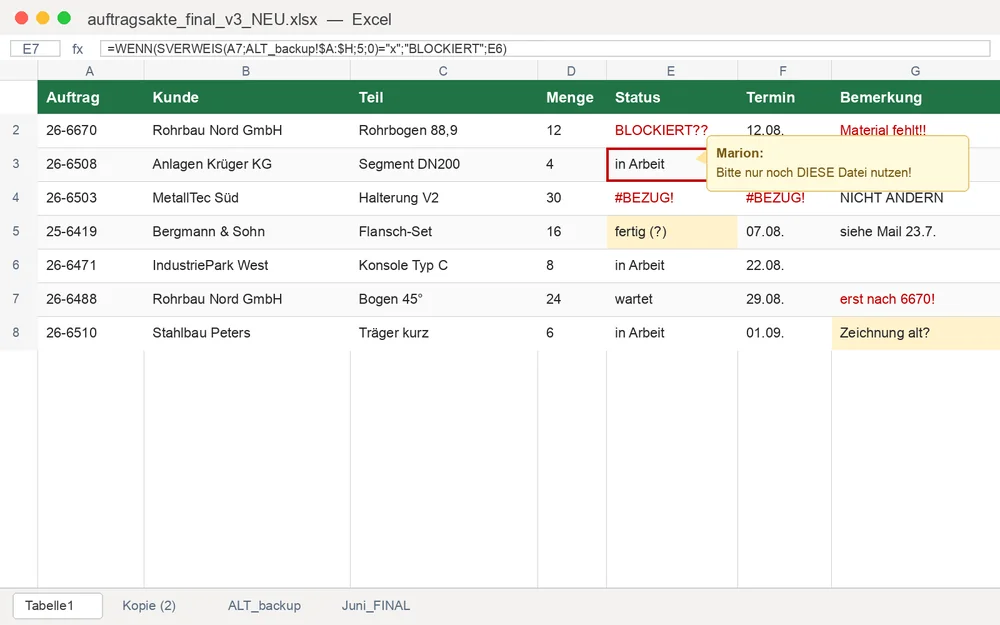Select column B header
The height and width of the screenshot is (625, 1000).
[247, 71]
